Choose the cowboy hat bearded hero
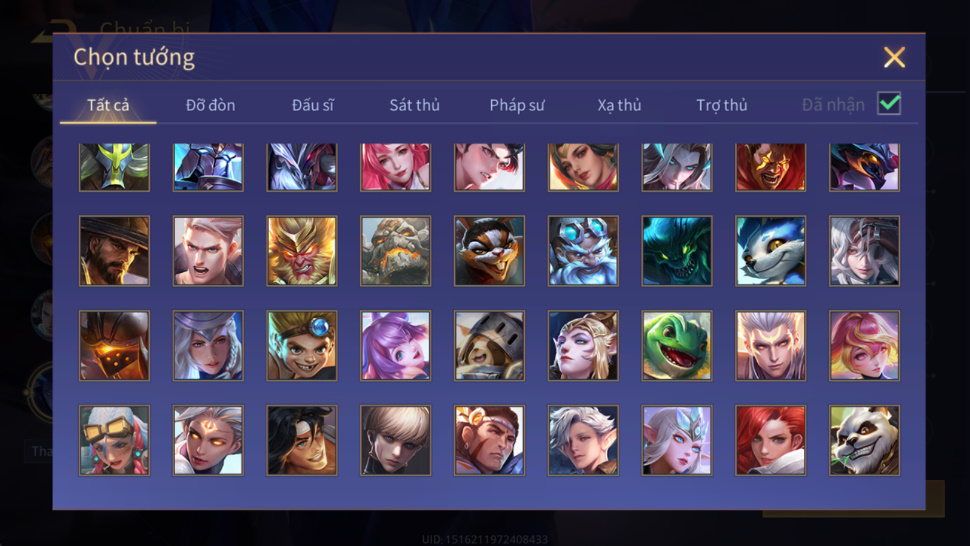 click(114, 251)
